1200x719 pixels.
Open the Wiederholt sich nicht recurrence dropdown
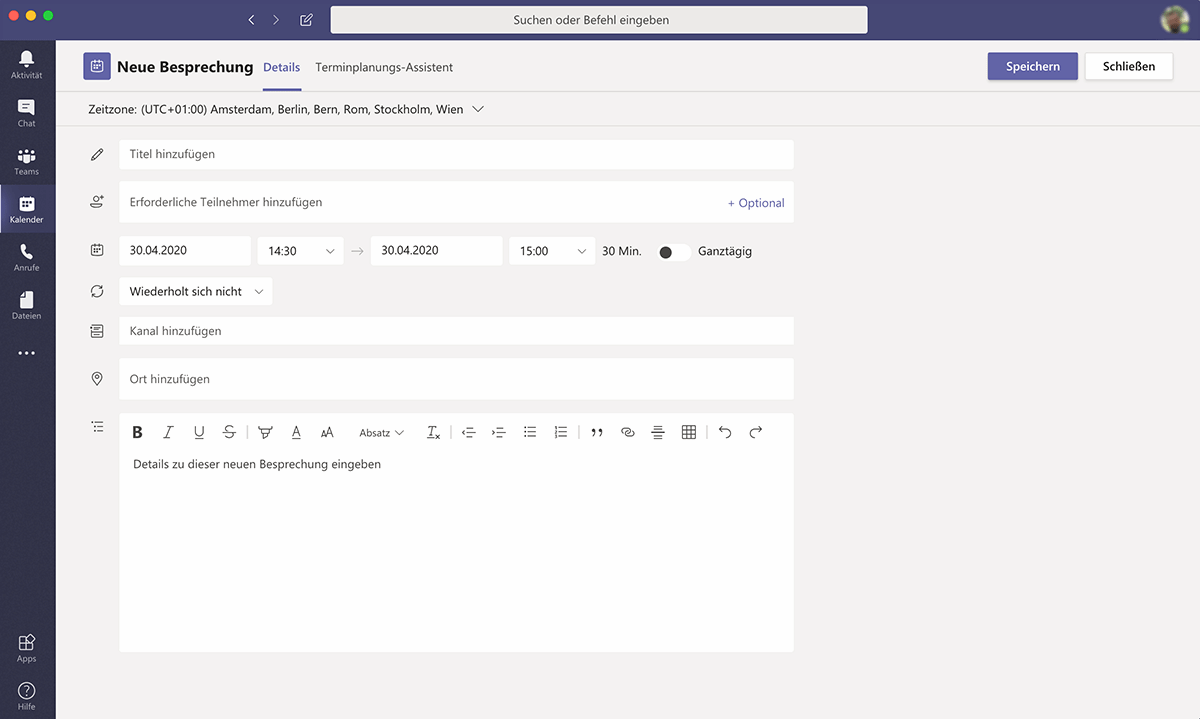(x=195, y=291)
